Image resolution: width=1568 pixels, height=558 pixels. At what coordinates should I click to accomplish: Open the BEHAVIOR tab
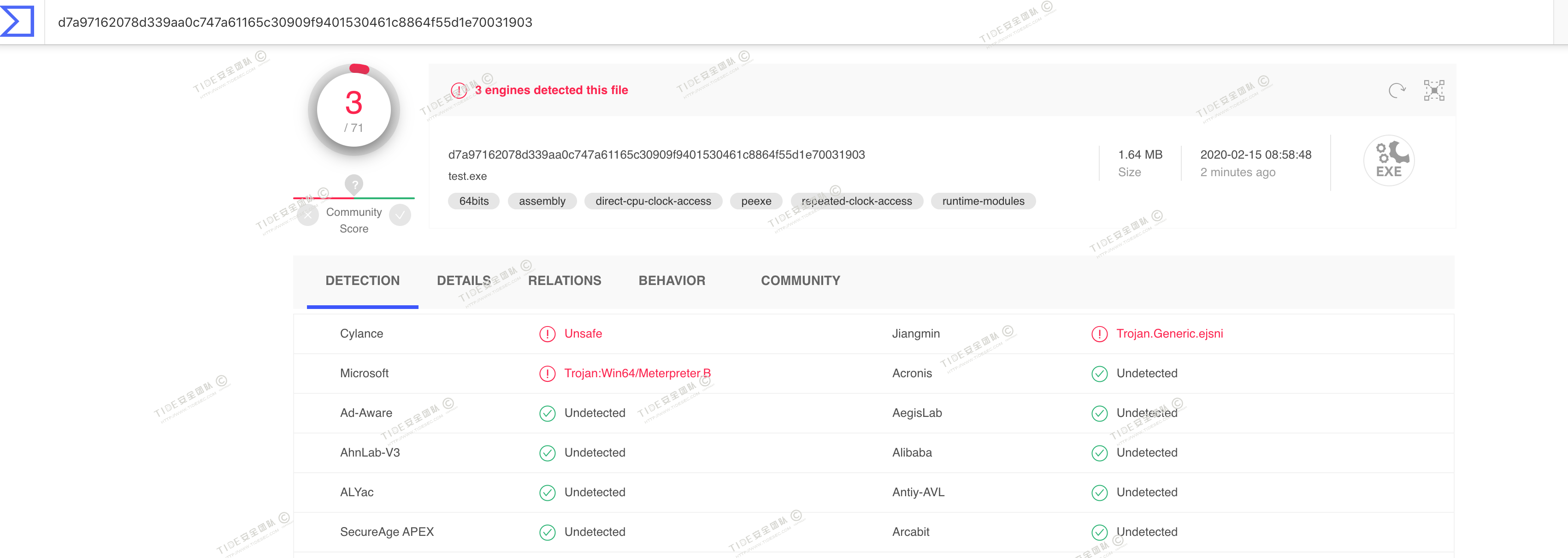[x=672, y=281]
